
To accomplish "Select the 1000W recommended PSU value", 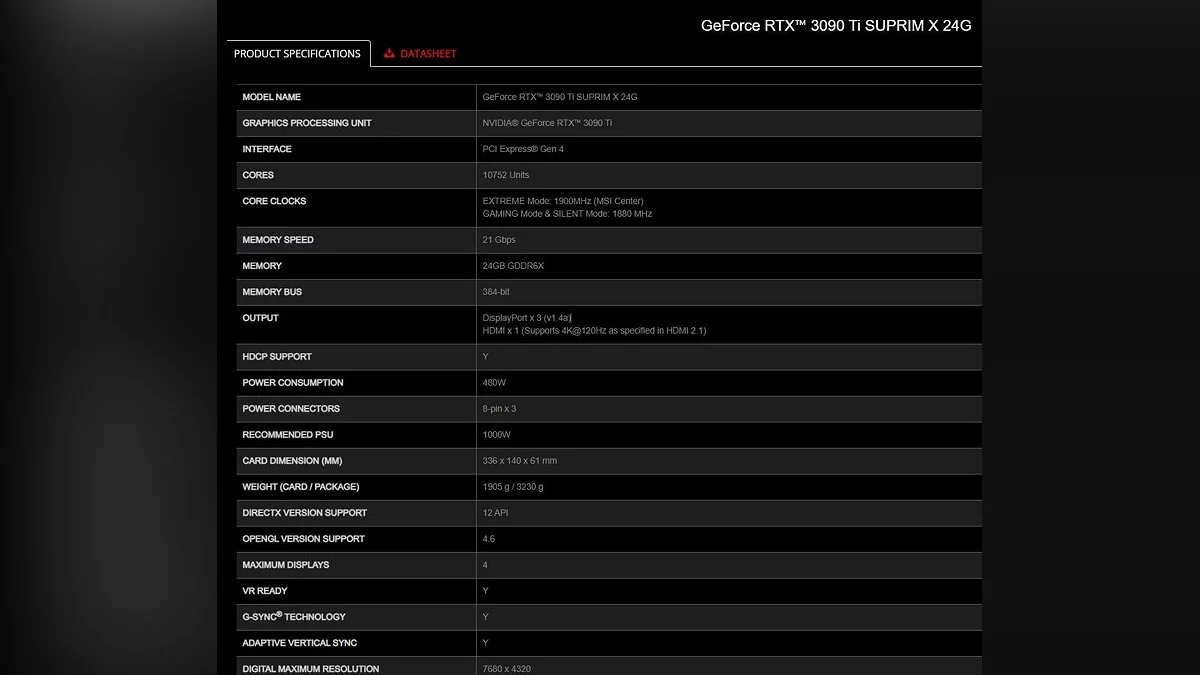I will click(496, 435).
